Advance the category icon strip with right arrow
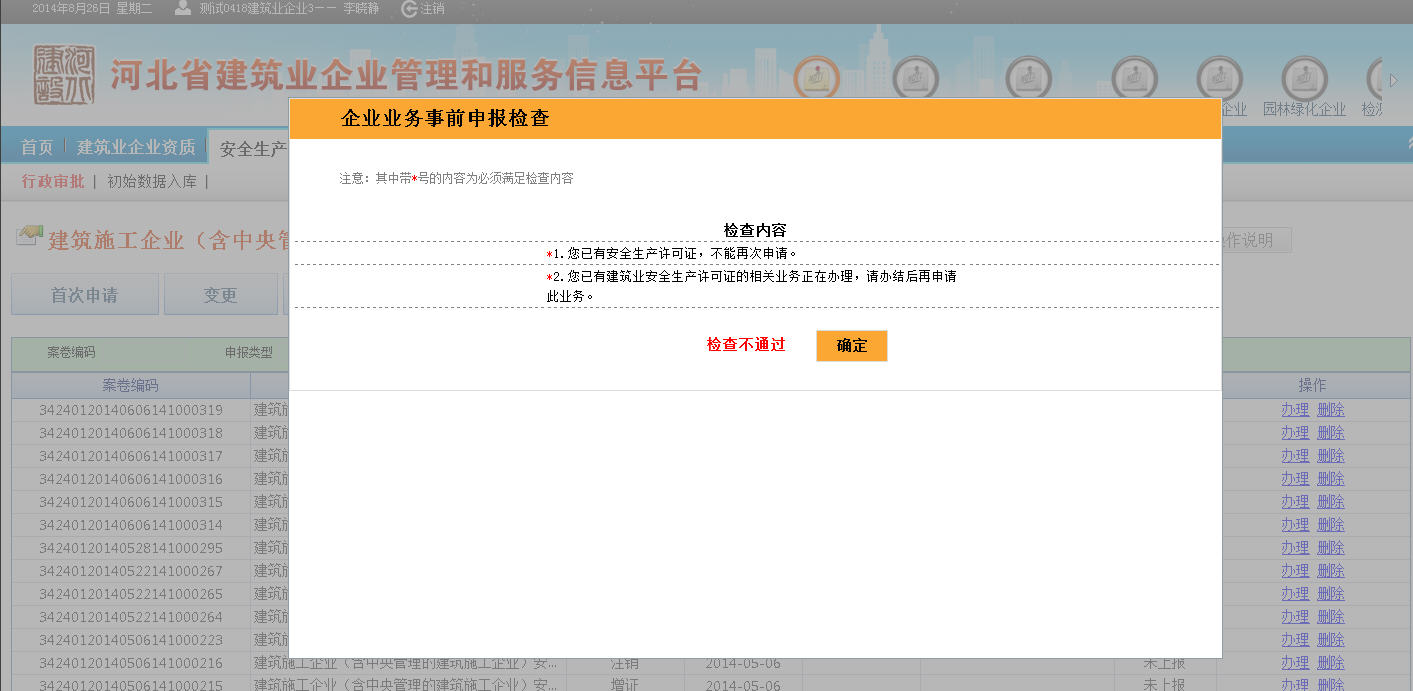 pyautogui.click(x=1395, y=80)
